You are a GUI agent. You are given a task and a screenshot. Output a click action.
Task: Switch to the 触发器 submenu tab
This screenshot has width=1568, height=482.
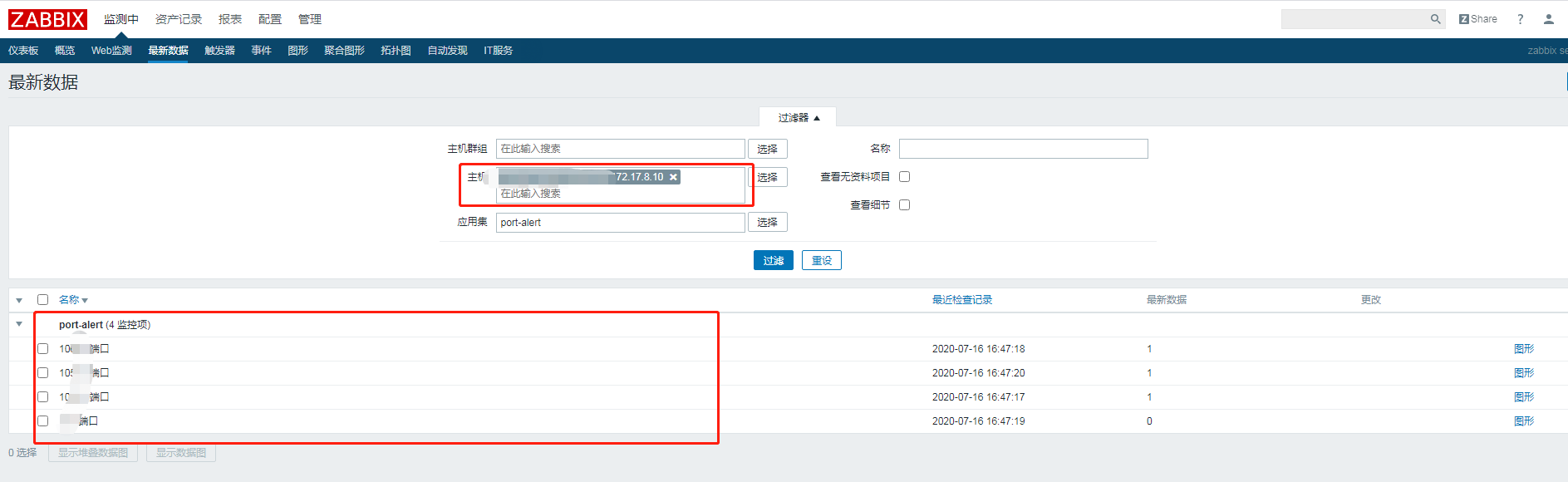pos(219,51)
